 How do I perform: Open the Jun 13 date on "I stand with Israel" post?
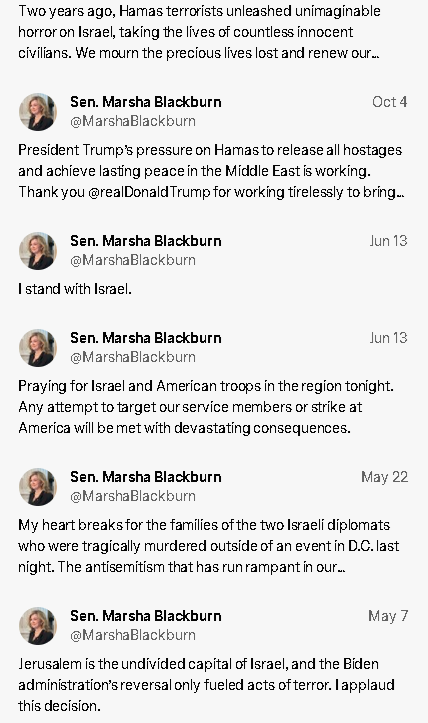click(388, 241)
